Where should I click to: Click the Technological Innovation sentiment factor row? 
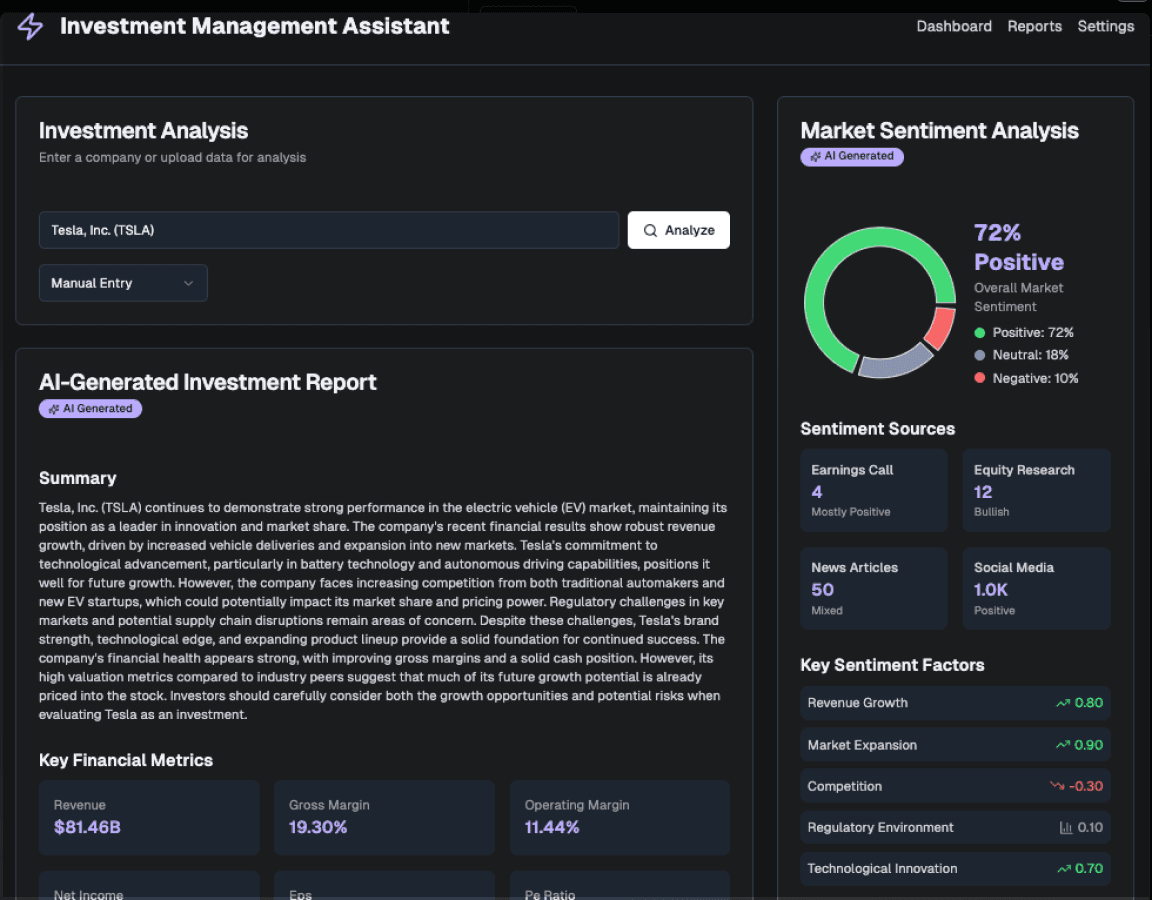955,868
